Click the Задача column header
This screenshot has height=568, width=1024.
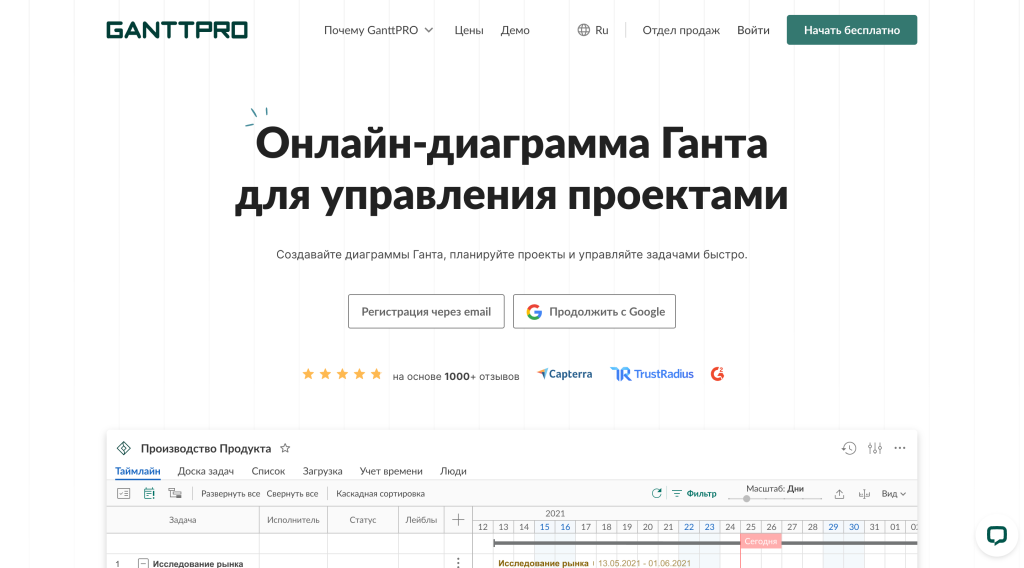[183, 520]
